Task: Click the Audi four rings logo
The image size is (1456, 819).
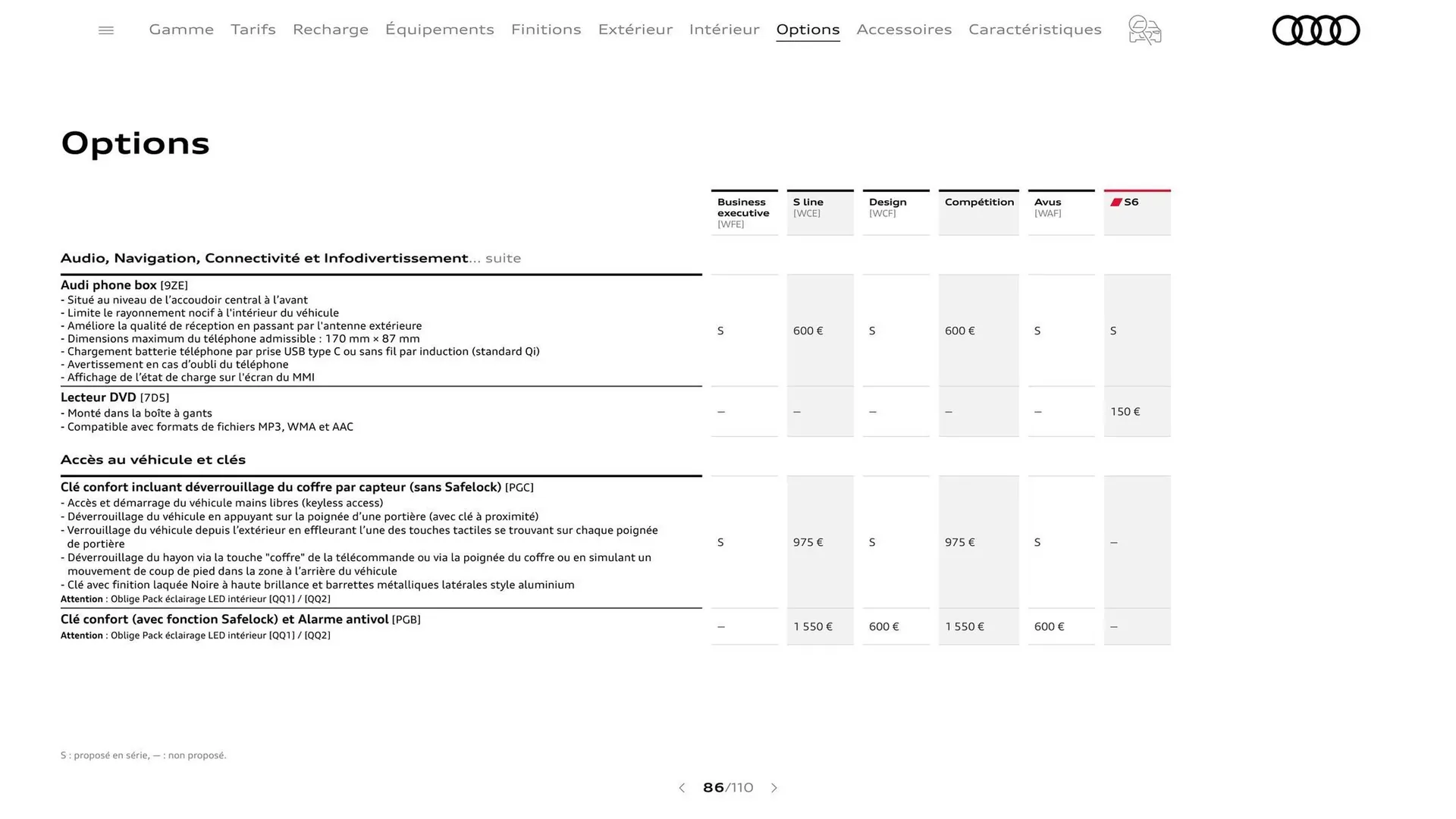Action: (1316, 30)
